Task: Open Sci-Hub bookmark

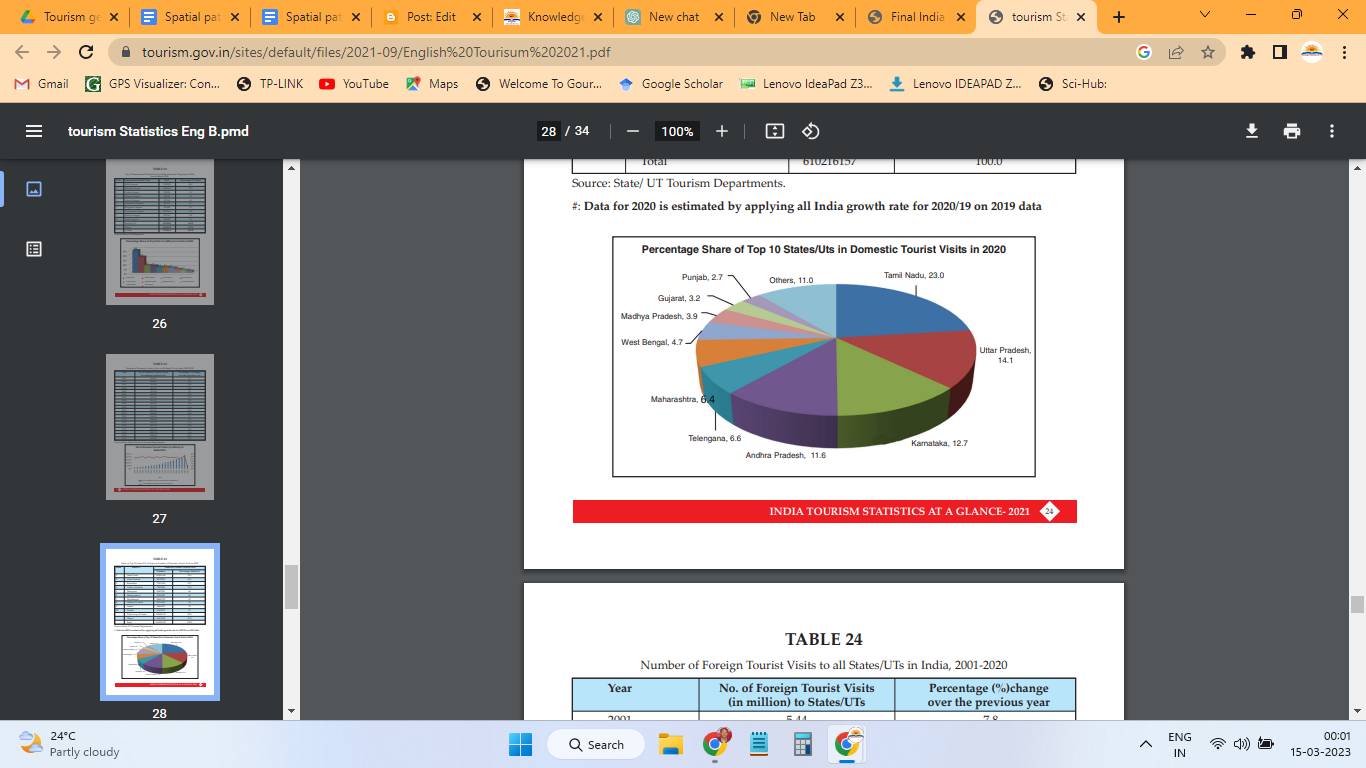Action: pos(1073,84)
